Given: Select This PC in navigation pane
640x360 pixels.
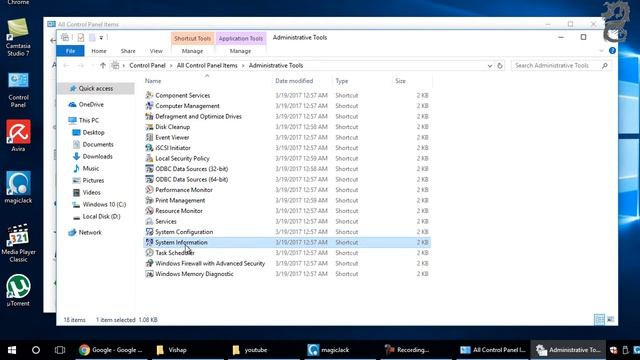Looking at the screenshot, I should pyautogui.click(x=89, y=120).
